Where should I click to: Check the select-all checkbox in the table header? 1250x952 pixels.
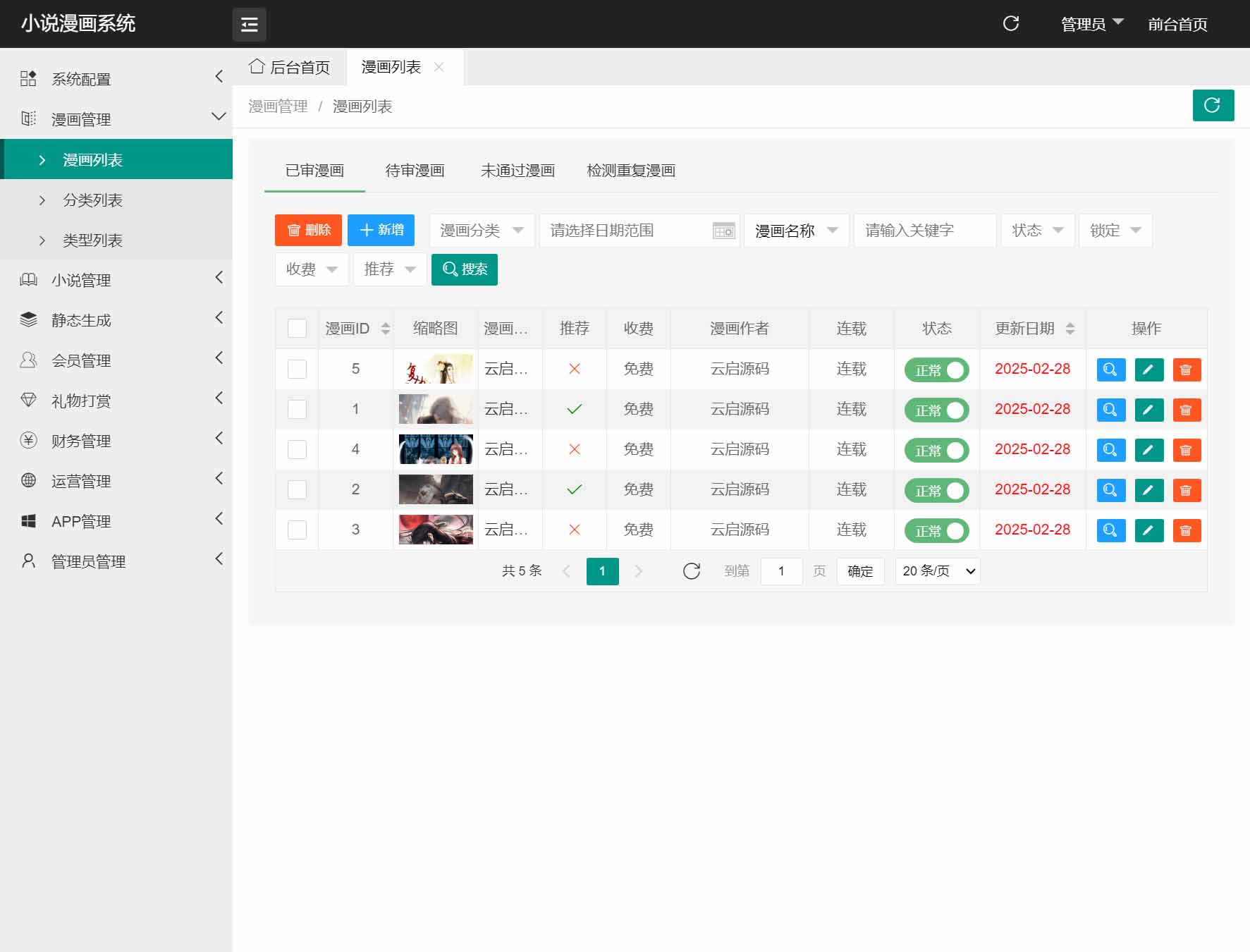click(296, 328)
